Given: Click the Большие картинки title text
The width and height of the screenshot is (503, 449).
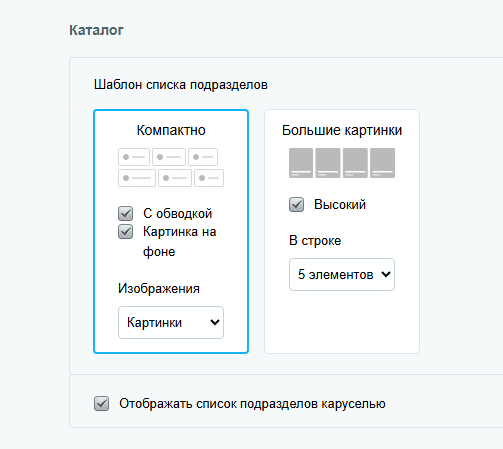Looking at the screenshot, I should coord(342,130).
